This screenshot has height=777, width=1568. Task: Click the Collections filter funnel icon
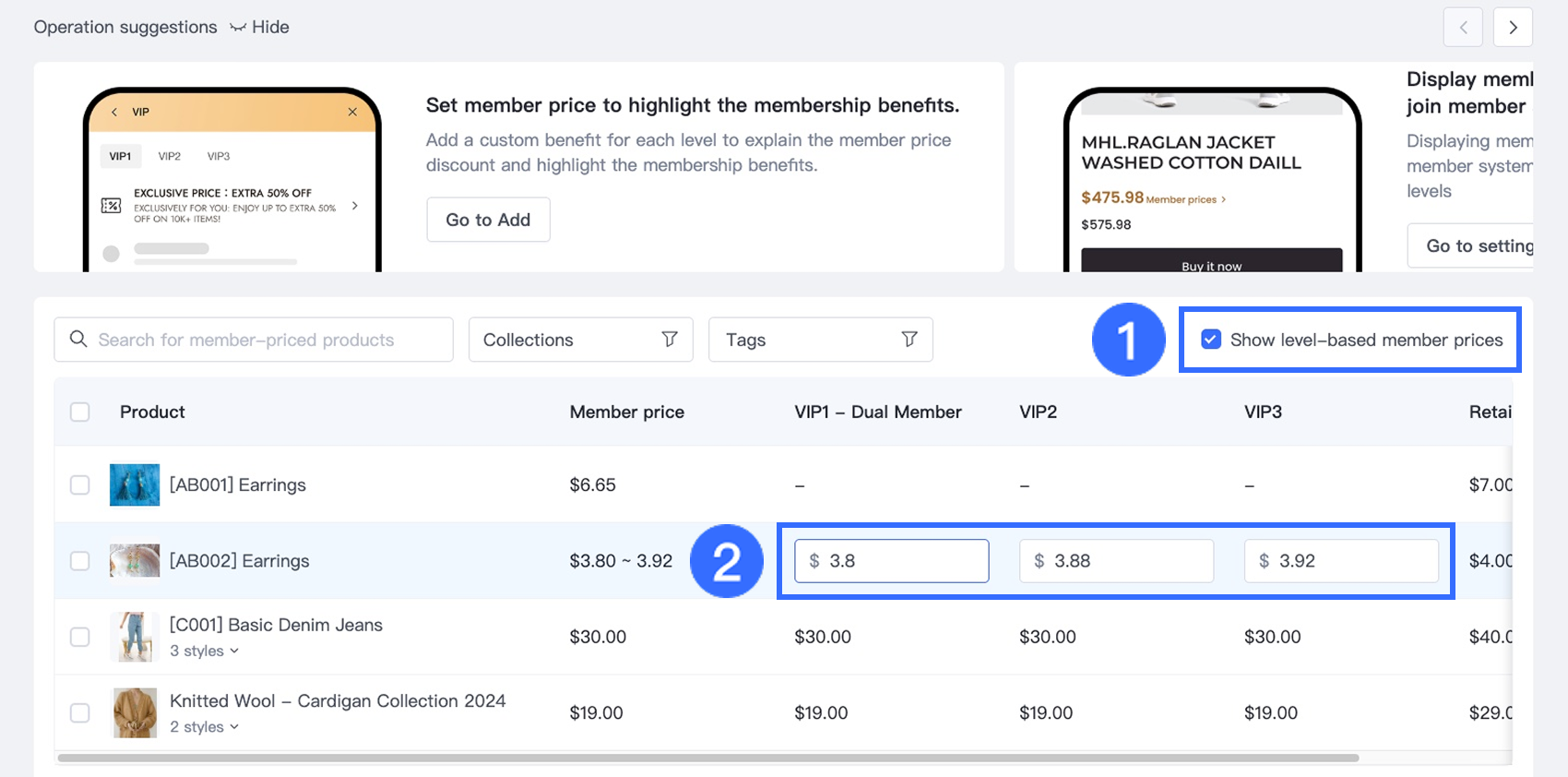point(670,340)
